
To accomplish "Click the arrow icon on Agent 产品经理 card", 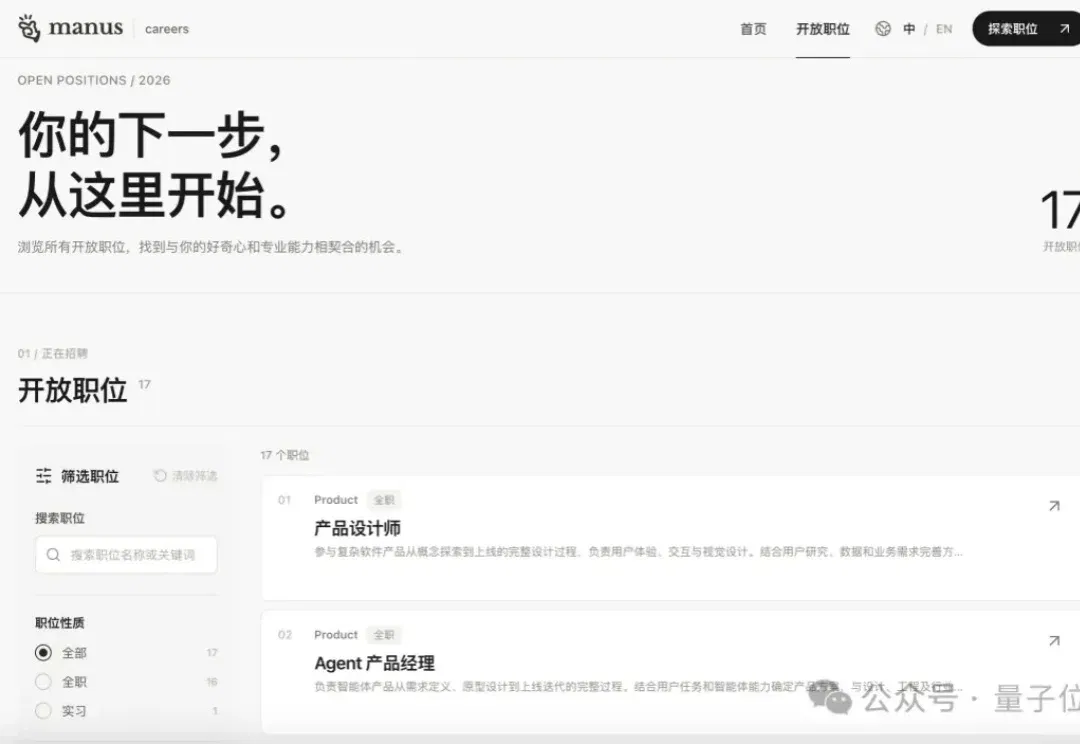I will point(1054,641).
